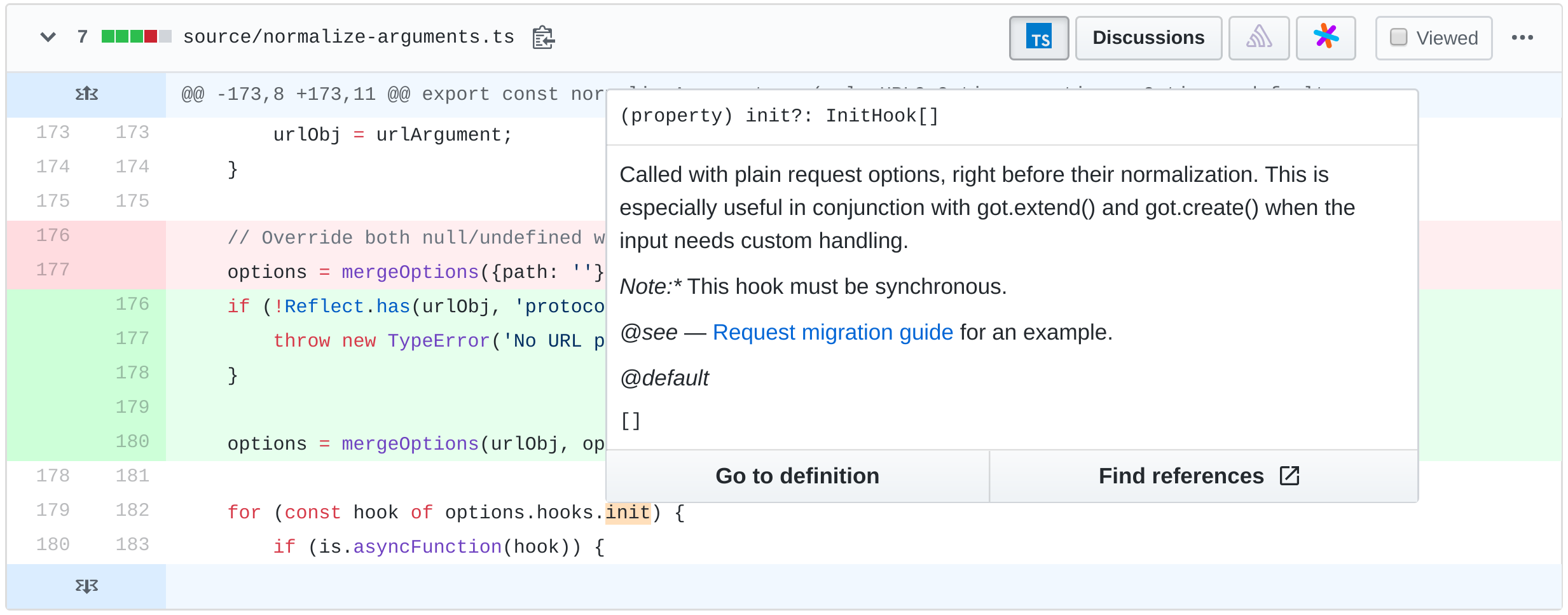The width and height of the screenshot is (1568, 615).
Task: Click the TypeScript language badge icon
Action: (1039, 38)
